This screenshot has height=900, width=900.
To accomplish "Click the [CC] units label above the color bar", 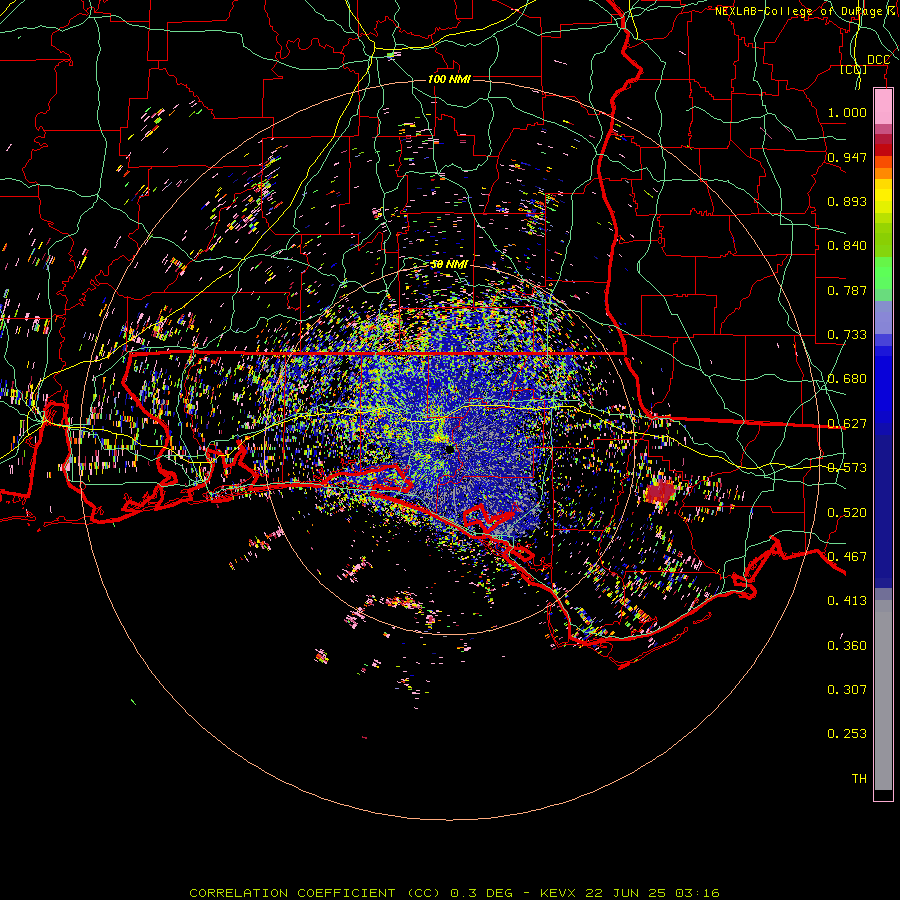I will coord(854,69).
